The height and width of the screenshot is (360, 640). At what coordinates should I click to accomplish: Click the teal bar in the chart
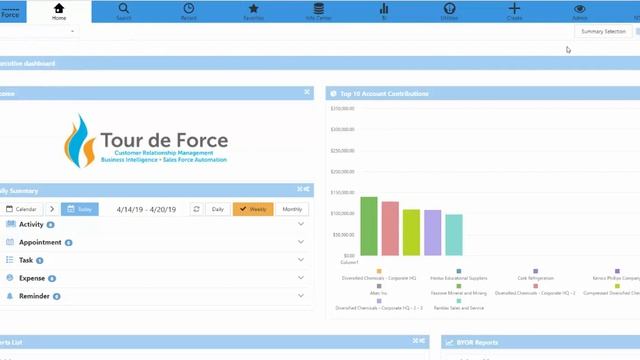[454, 235]
